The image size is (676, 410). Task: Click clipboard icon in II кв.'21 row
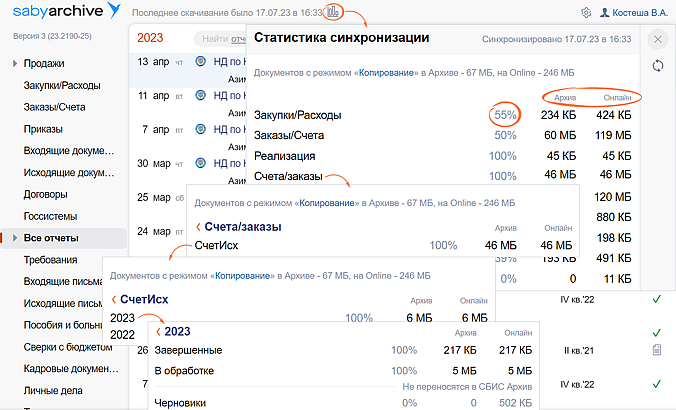point(656,350)
